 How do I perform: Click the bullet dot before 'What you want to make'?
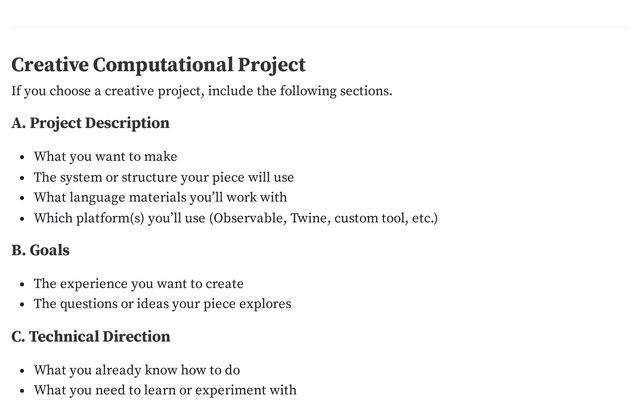23,157
